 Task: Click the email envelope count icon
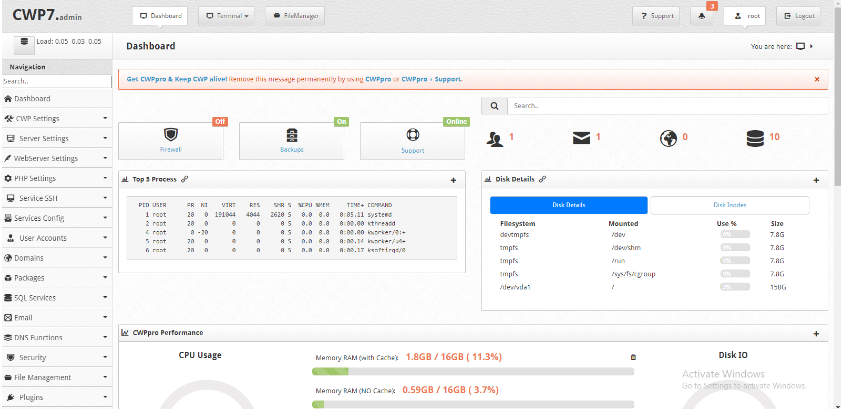tap(581, 138)
